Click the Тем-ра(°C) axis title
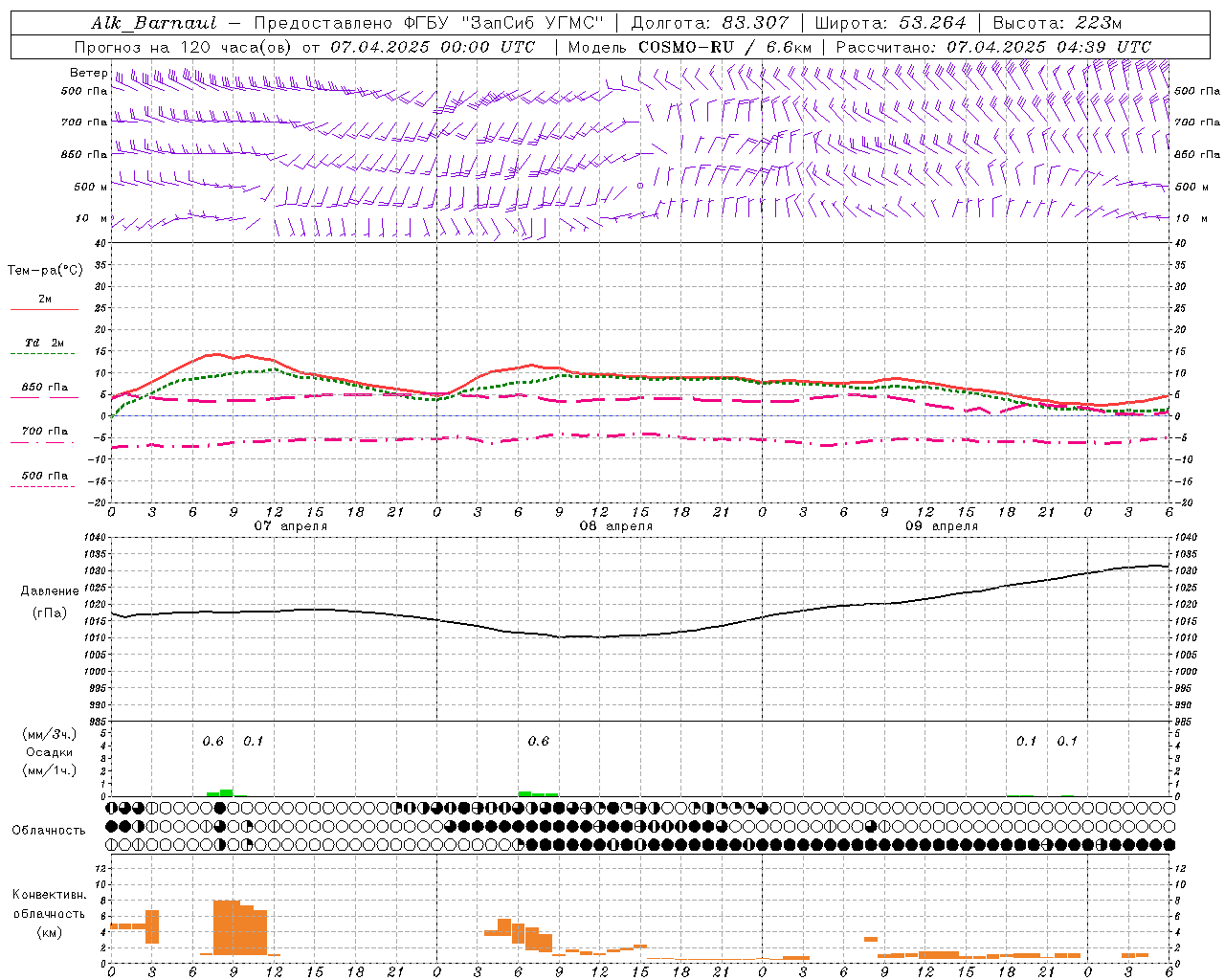 click(45, 271)
